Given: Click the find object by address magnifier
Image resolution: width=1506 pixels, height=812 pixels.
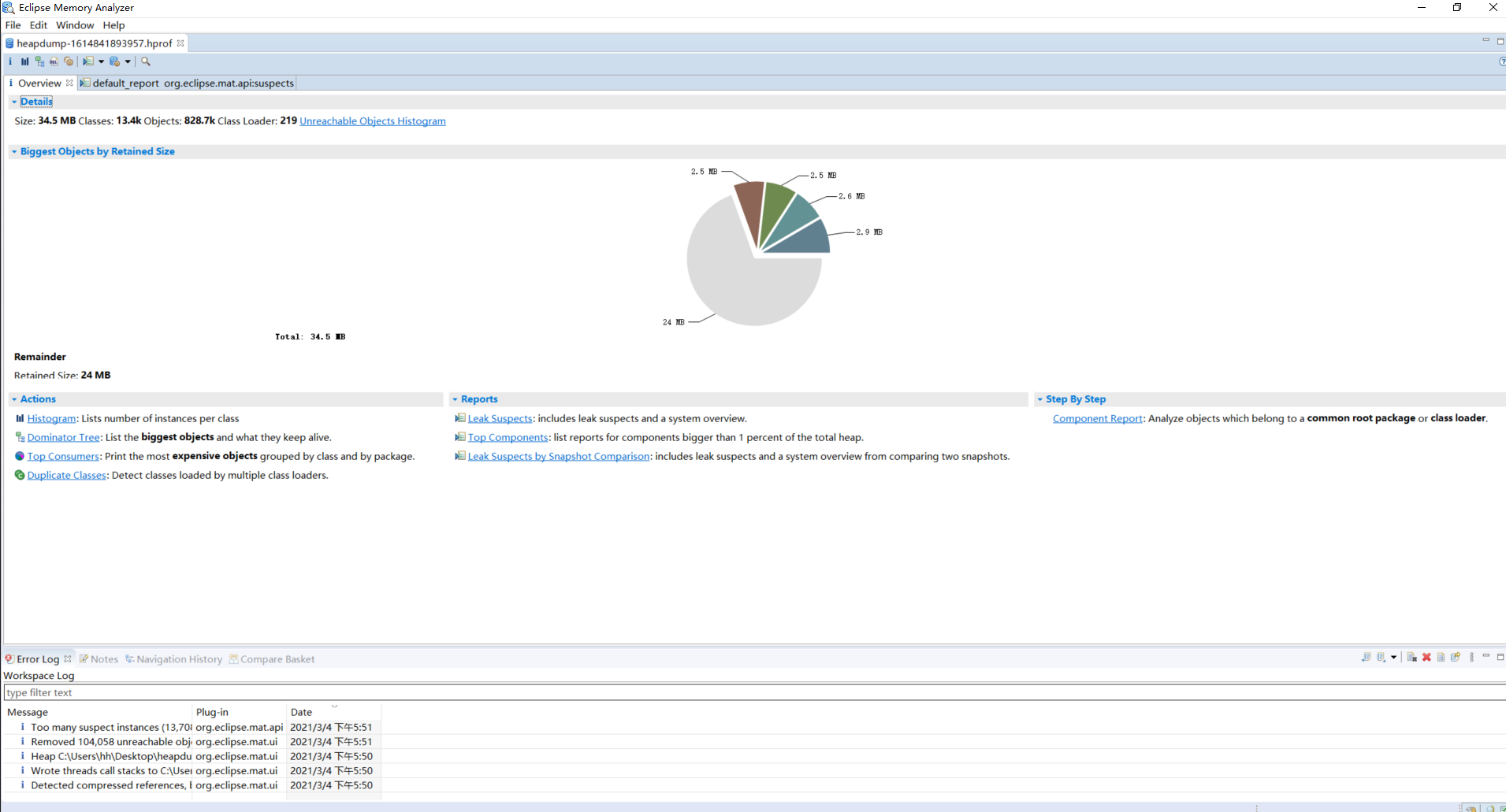Looking at the screenshot, I should pyautogui.click(x=146, y=61).
